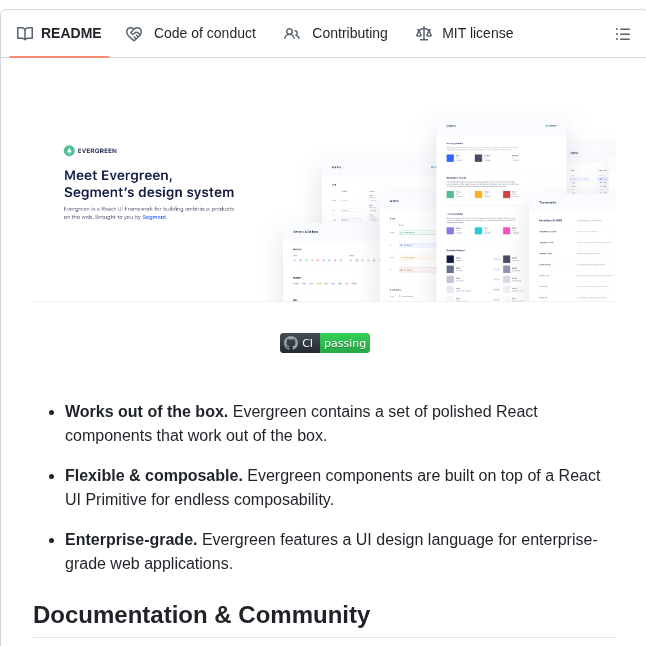The width and height of the screenshot is (646, 646).
Task: Open the Contributing tab
Action: (x=335, y=33)
